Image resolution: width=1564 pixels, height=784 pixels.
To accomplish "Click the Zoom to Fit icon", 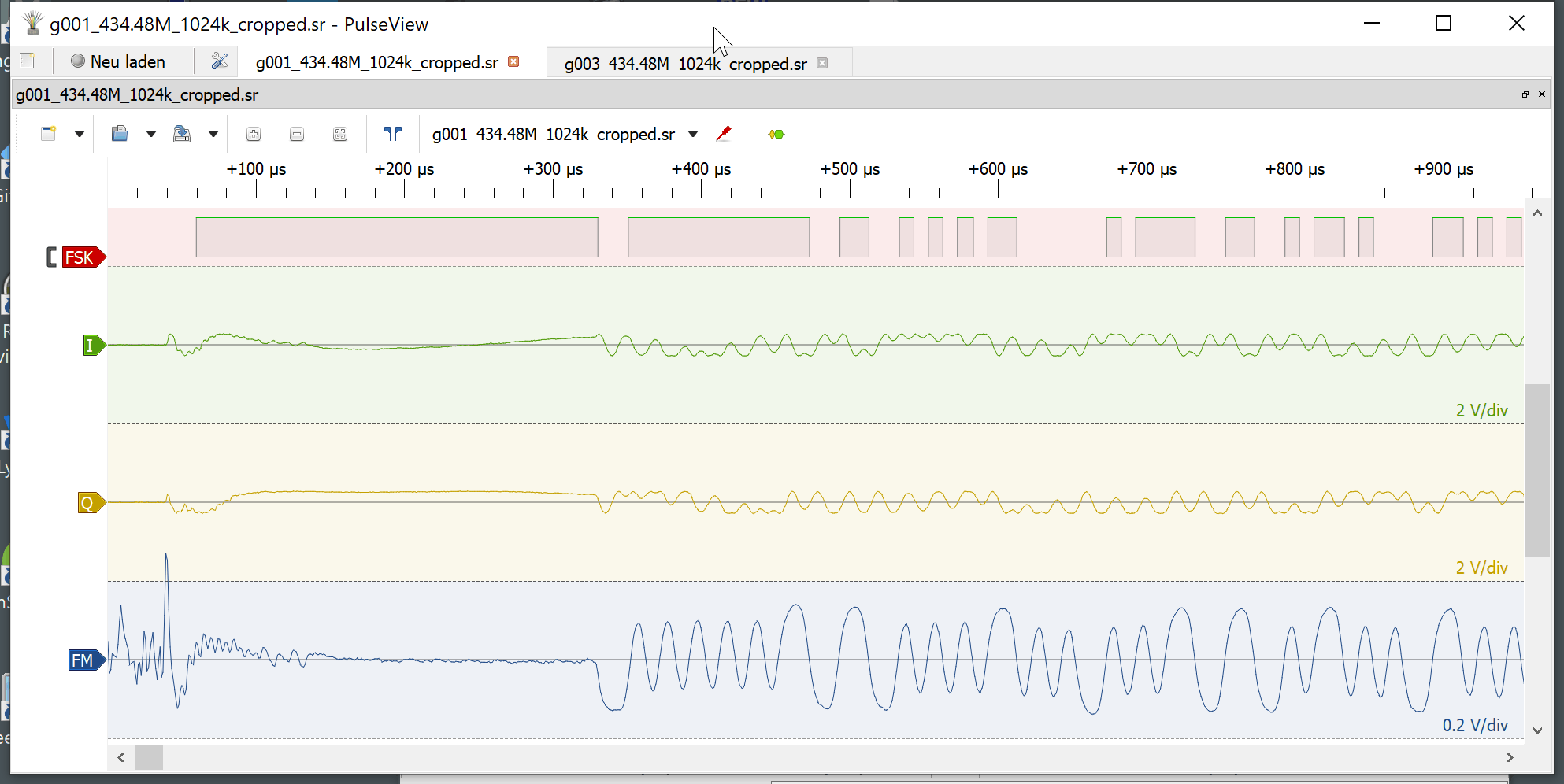I will [339, 134].
